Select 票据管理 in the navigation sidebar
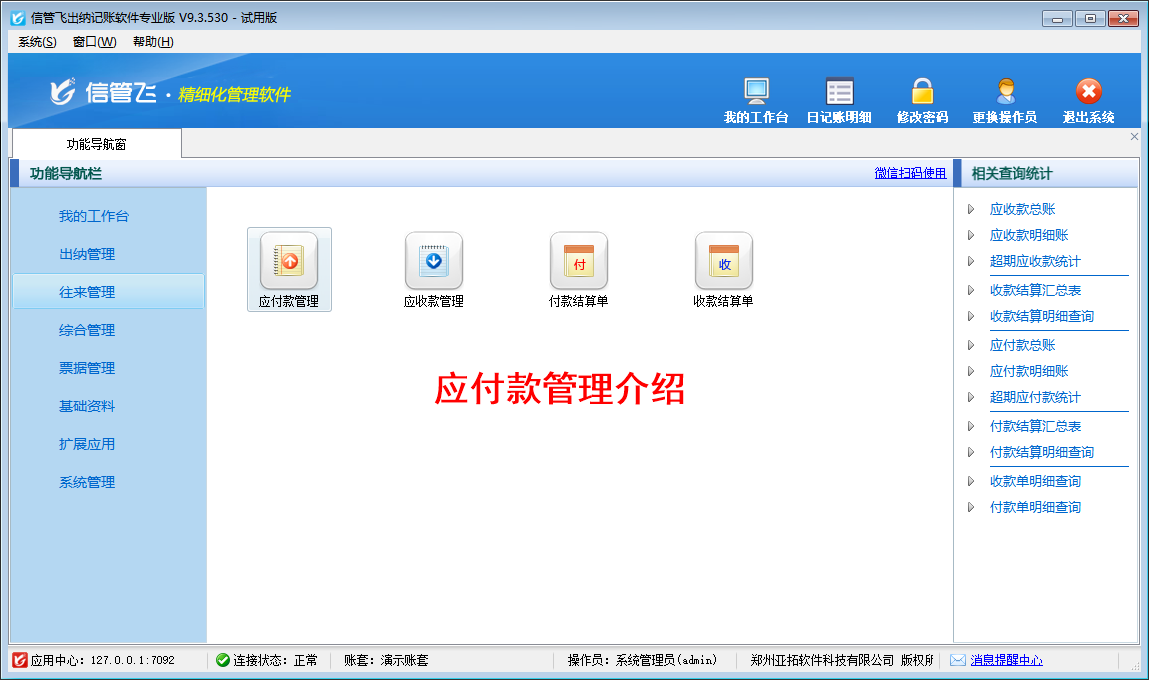The width and height of the screenshot is (1149, 680). coord(87,368)
